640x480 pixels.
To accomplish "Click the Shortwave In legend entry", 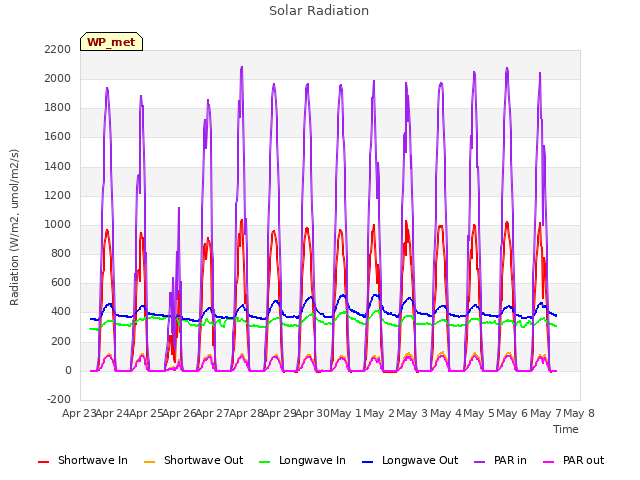I will click(83, 460).
